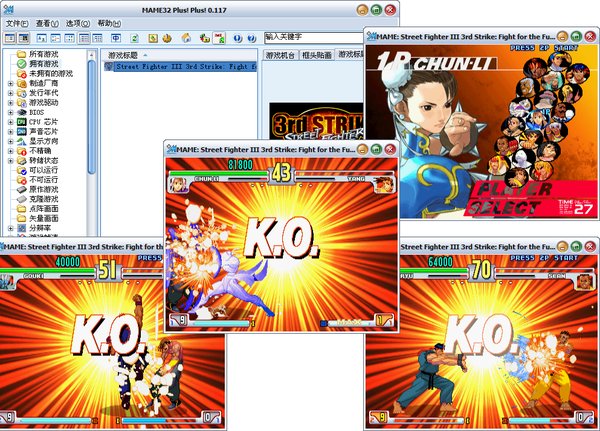The width and height of the screenshot is (600, 431).
Task: Expand the 显示方向 tree node
Action: click(x=10, y=142)
